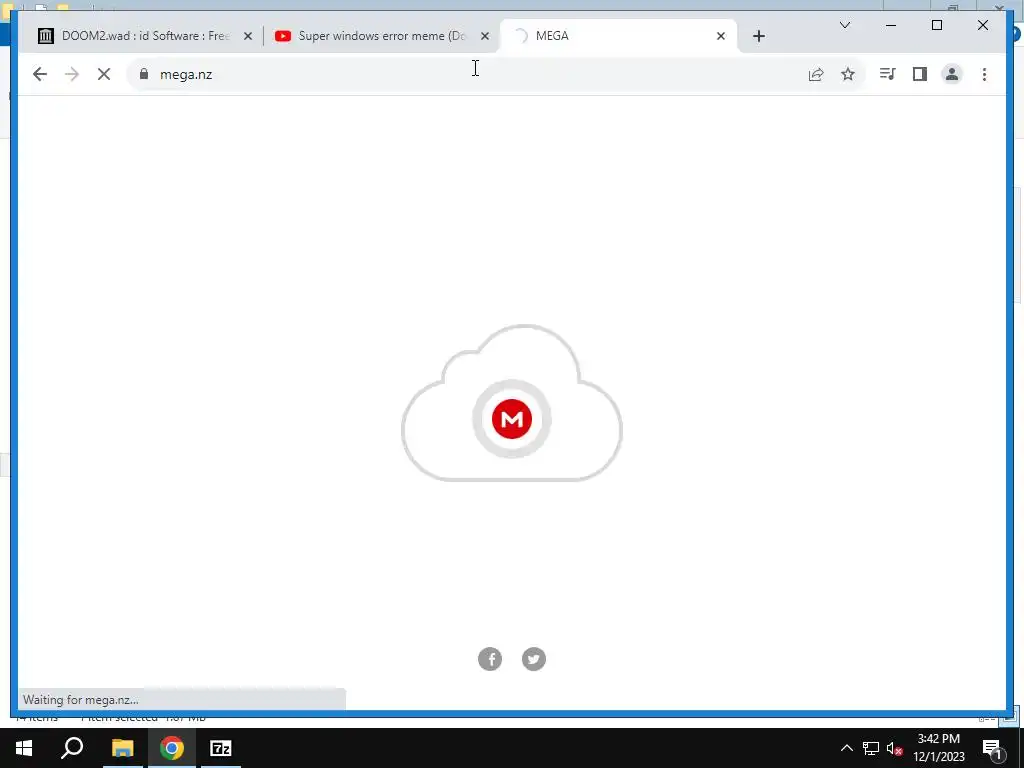The width and height of the screenshot is (1024, 768).
Task: Click the Chrome taskbar icon
Action: (172, 748)
